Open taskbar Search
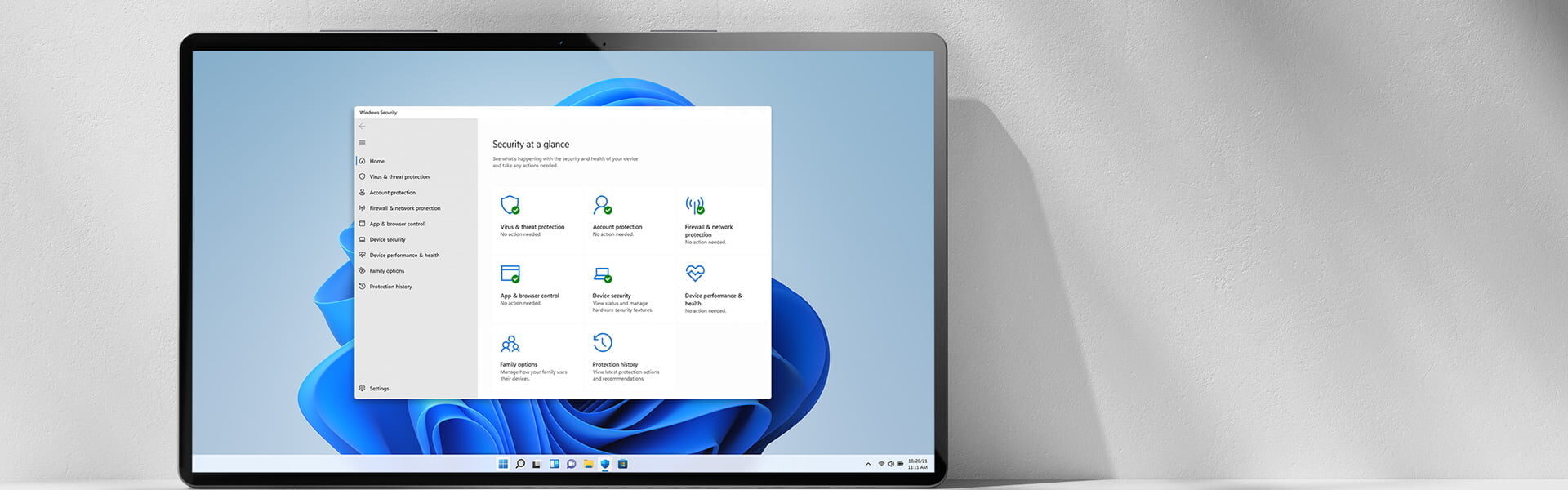This screenshot has width=1568, height=490. point(520,464)
